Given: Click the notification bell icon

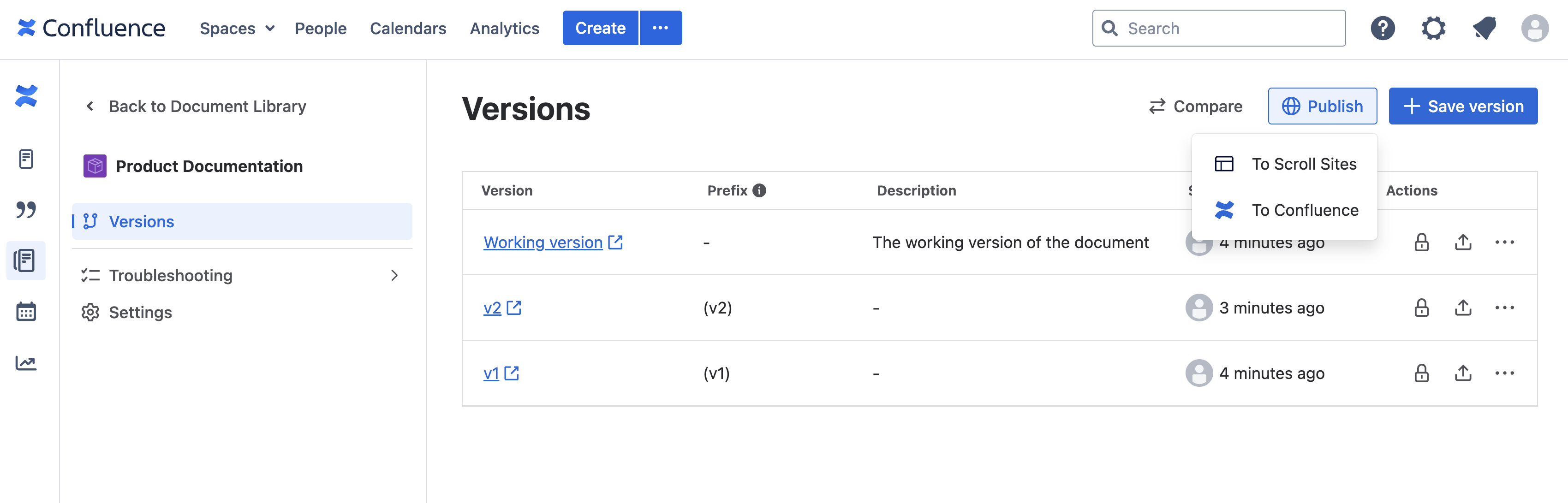Looking at the screenshot, I should tap(1484, 27).
